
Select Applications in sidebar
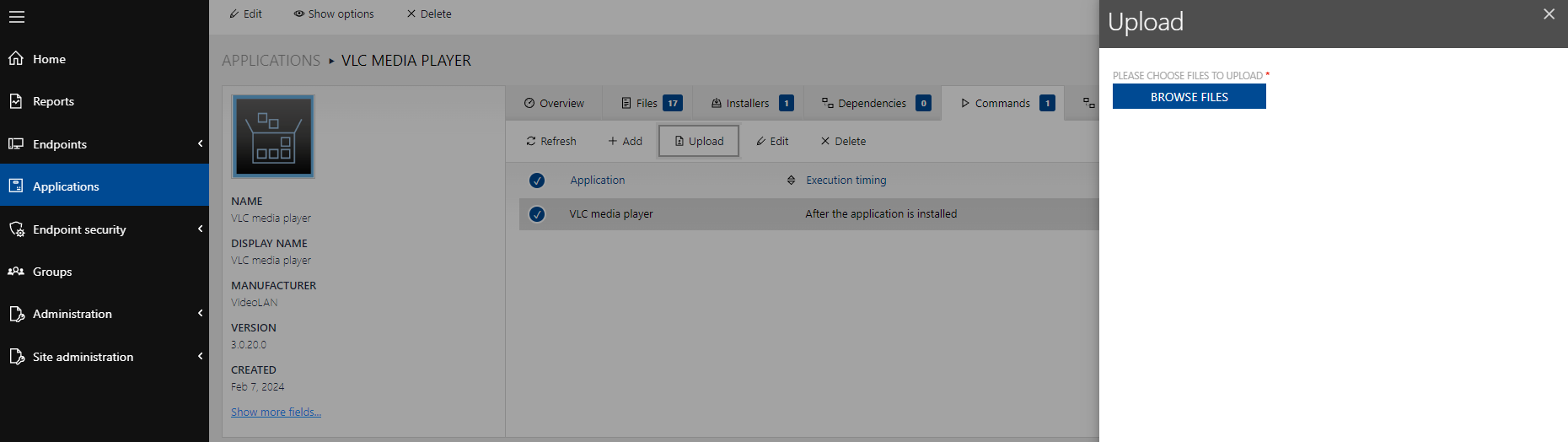coord(105,186)
